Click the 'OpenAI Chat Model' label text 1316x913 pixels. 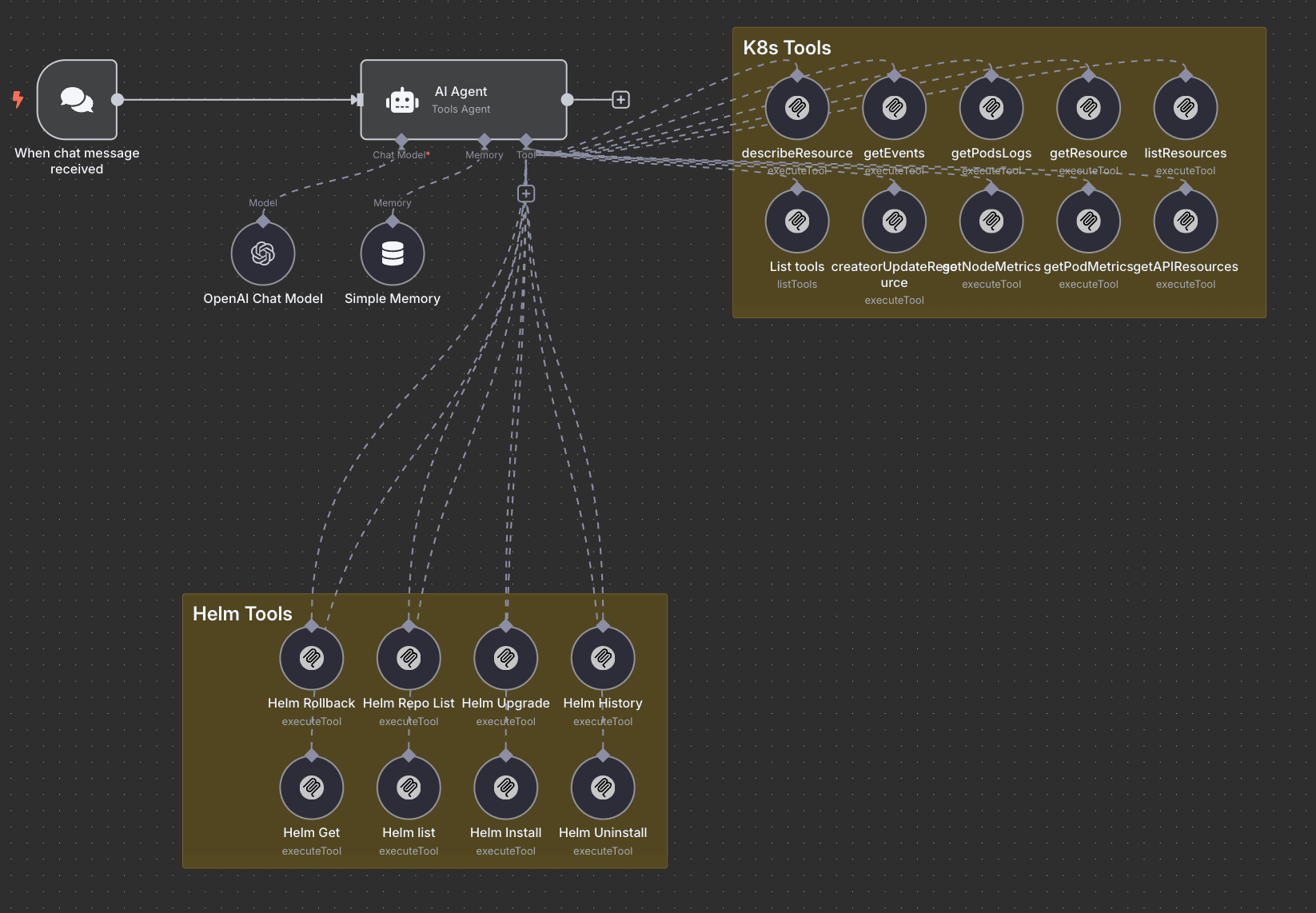pos(263,299)
